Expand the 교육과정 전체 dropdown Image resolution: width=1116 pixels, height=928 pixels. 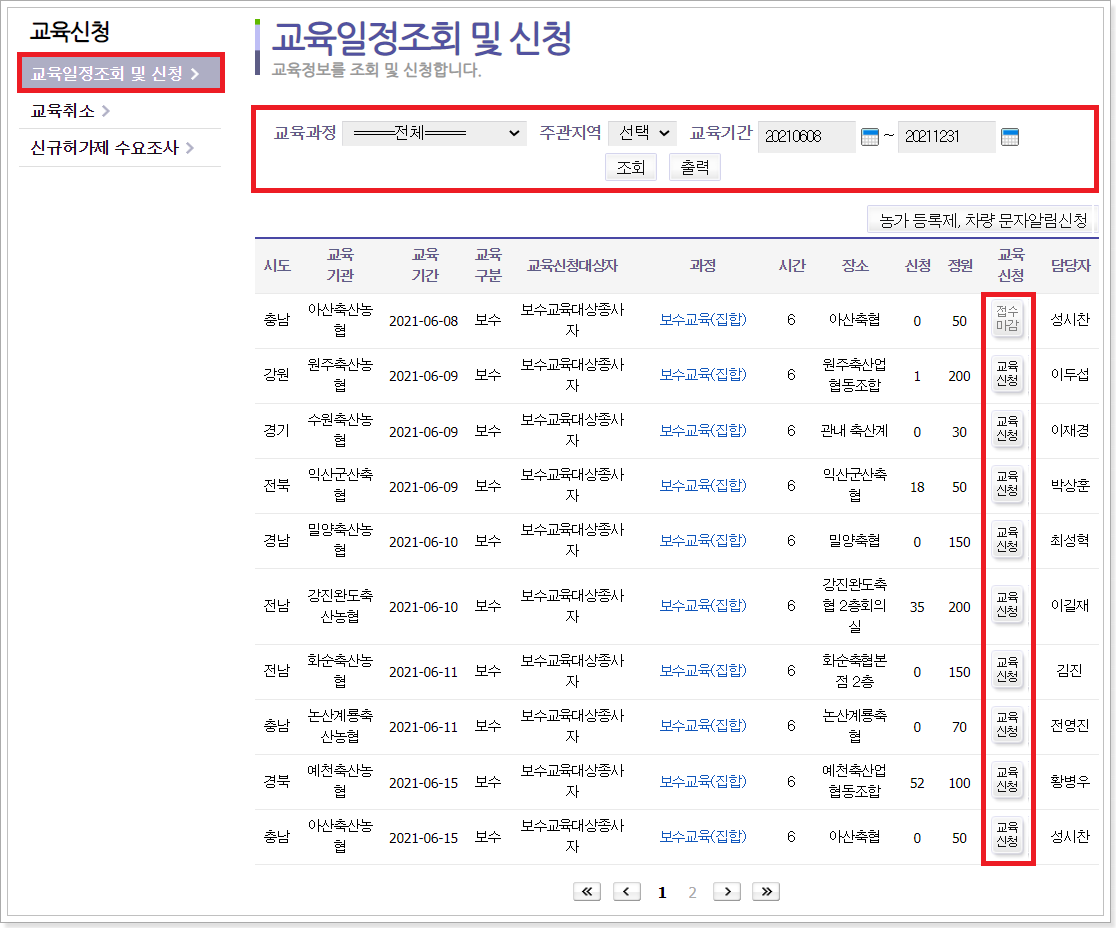pyautogui.click(x=434, y=133)
